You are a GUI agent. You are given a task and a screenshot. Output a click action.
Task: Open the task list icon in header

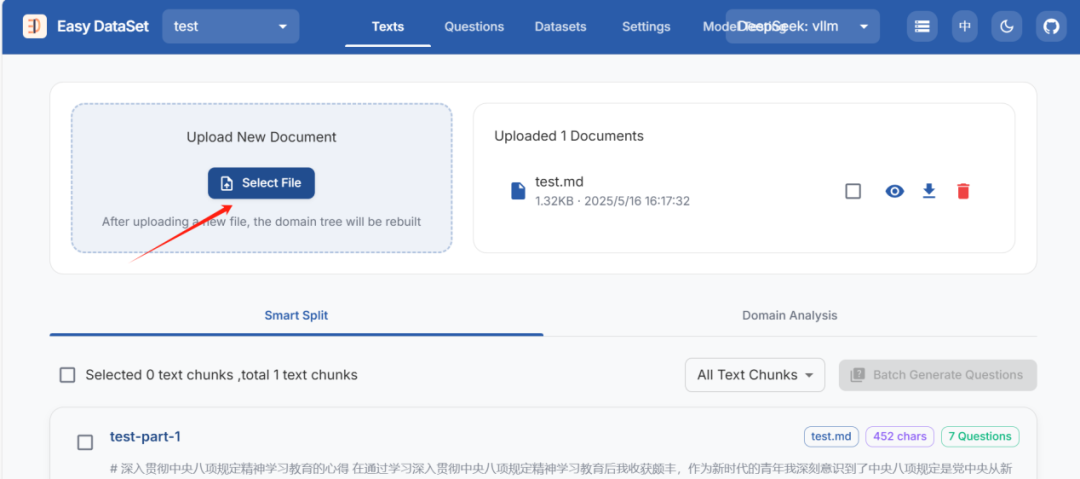click(x=922, y=27)
